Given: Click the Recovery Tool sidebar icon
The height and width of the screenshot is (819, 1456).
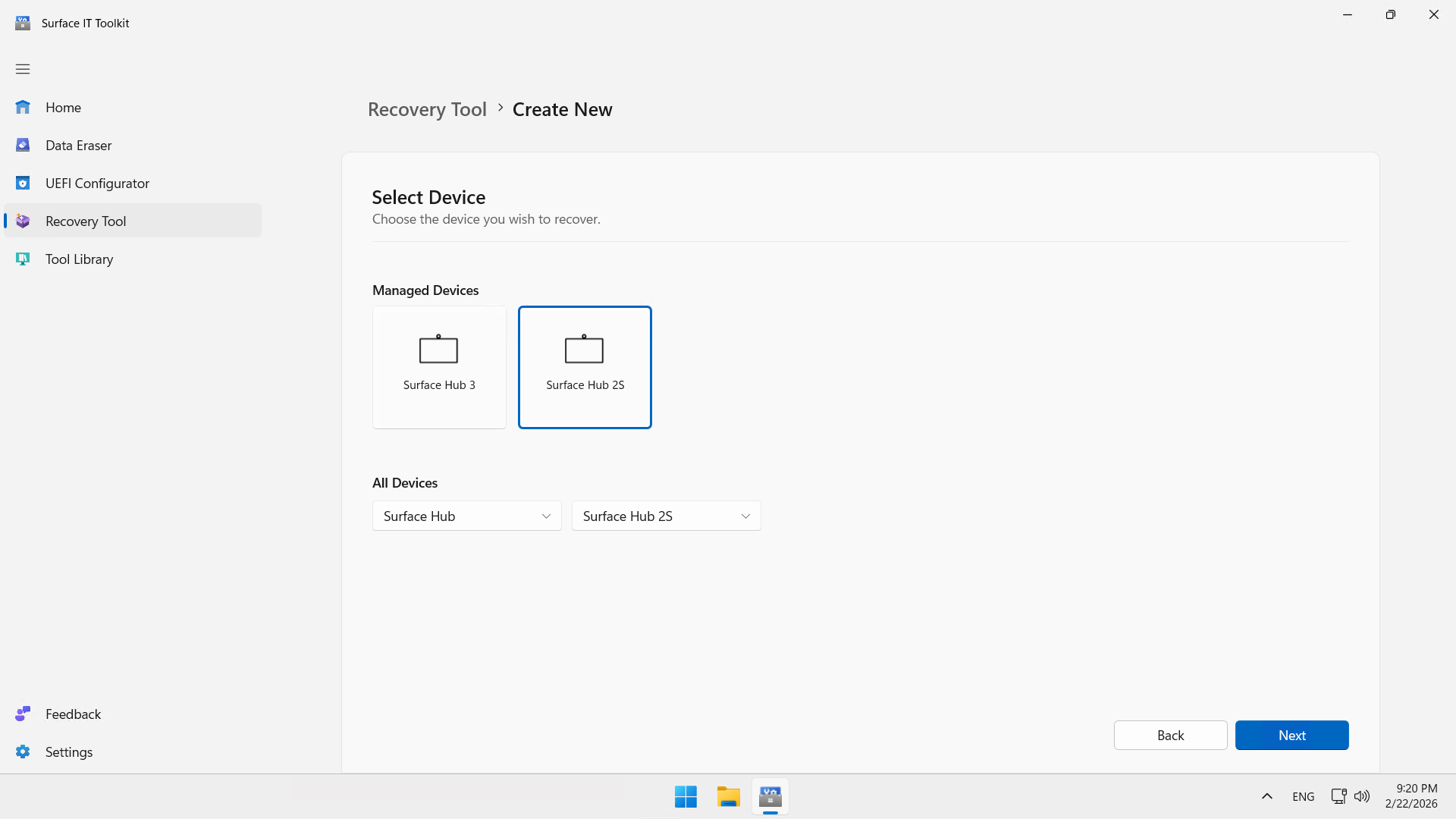Looking at the screenshot, I should click(x=23, y=221).
